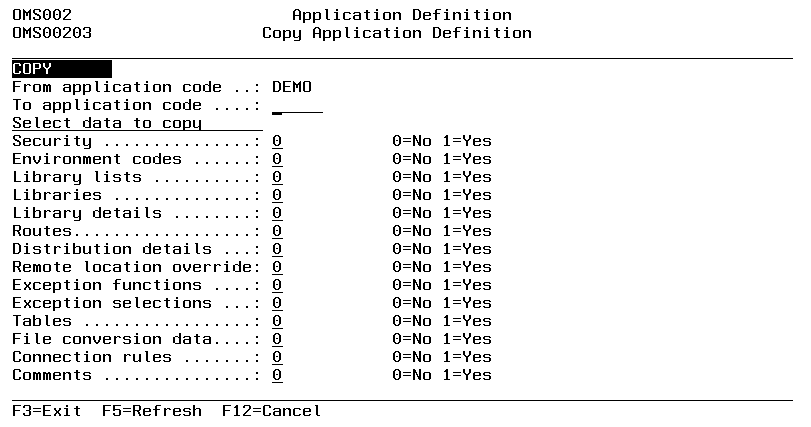Click the F5=Refresh function key label
Viewport: 811px width, 427px height.
[x=151, y=411]
